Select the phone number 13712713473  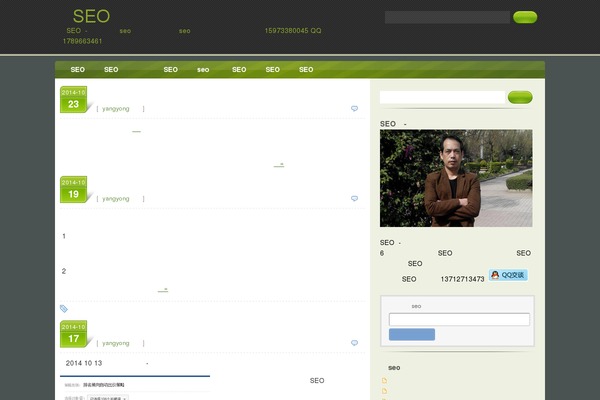click(462, 279)
